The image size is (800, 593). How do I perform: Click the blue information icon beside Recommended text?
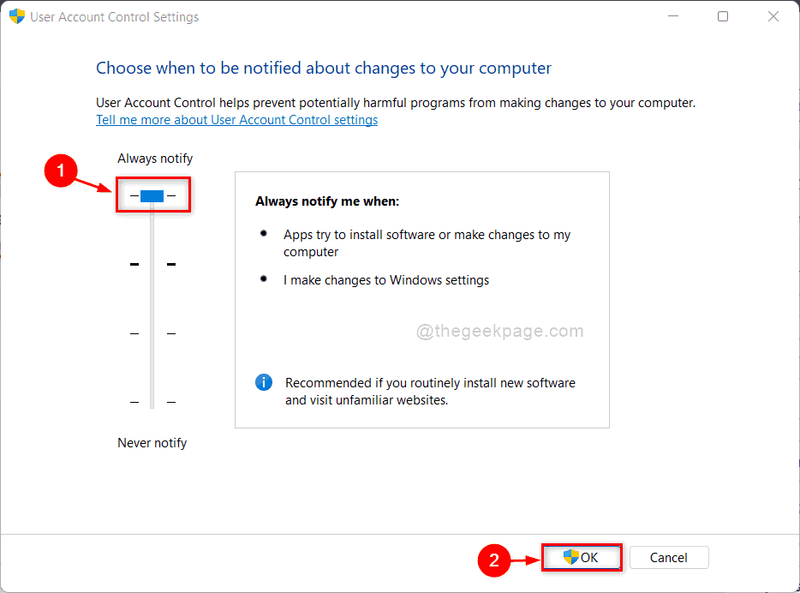[264, 382]
